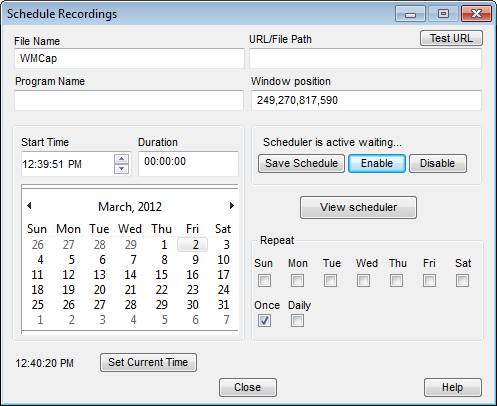
Task: Open the Help button
Action: [x=453, y=387]
